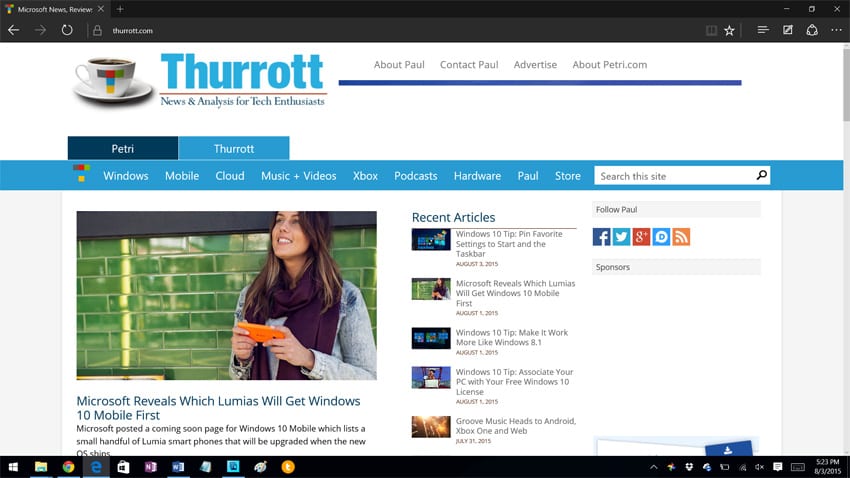Open a new tab with plus icon

120,9
